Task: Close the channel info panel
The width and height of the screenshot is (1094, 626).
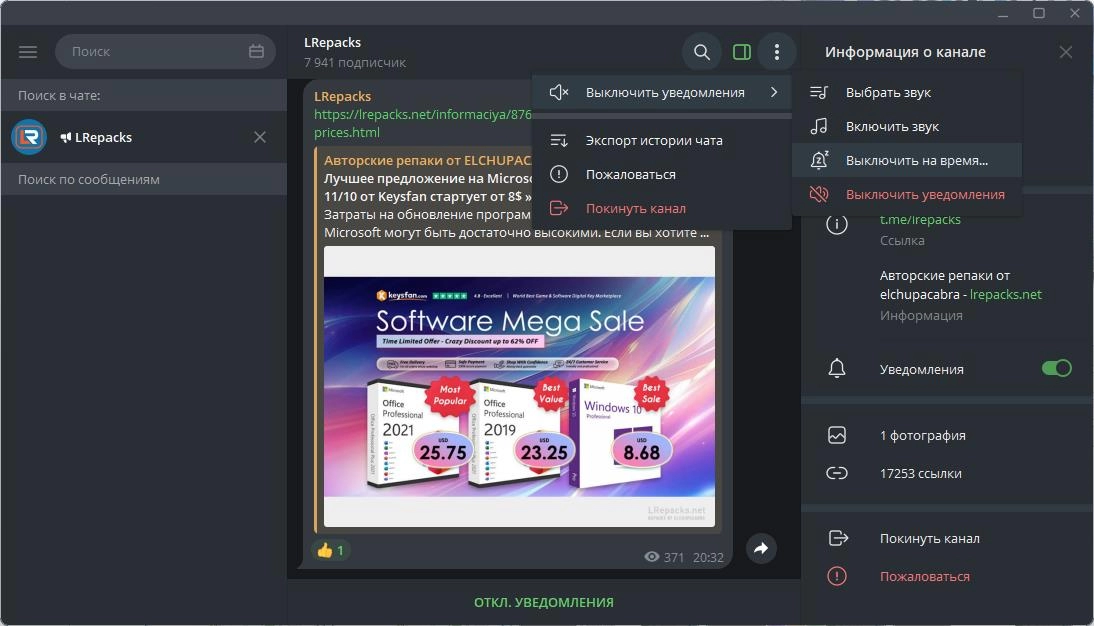Action: [x=1065, y=52]
